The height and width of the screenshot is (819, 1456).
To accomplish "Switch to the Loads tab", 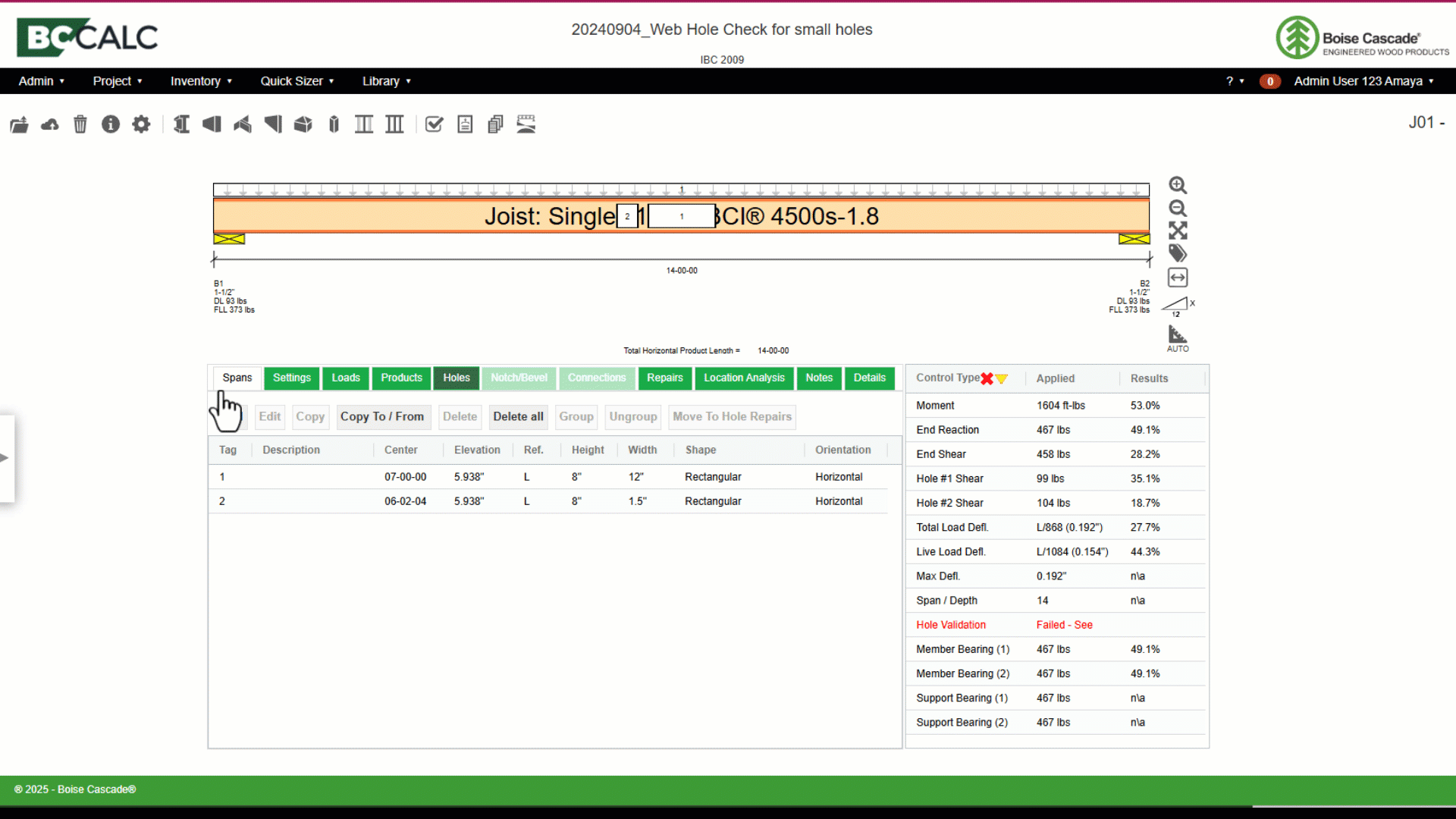I will pos(346,378).
